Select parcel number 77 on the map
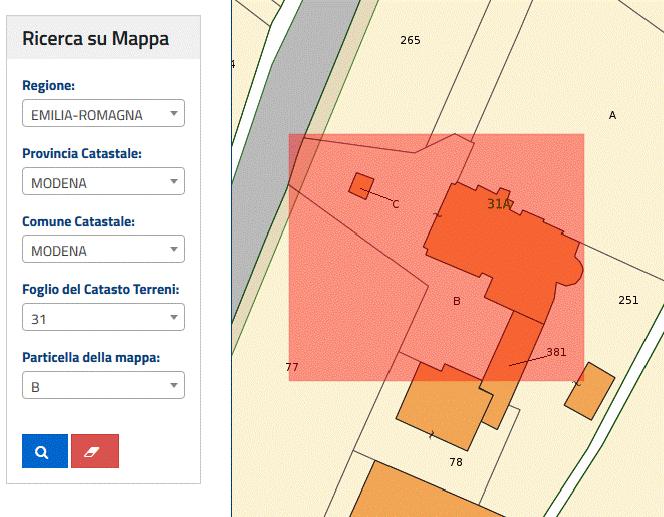This screenshot has width=664, height=517. tap(292, 368)
